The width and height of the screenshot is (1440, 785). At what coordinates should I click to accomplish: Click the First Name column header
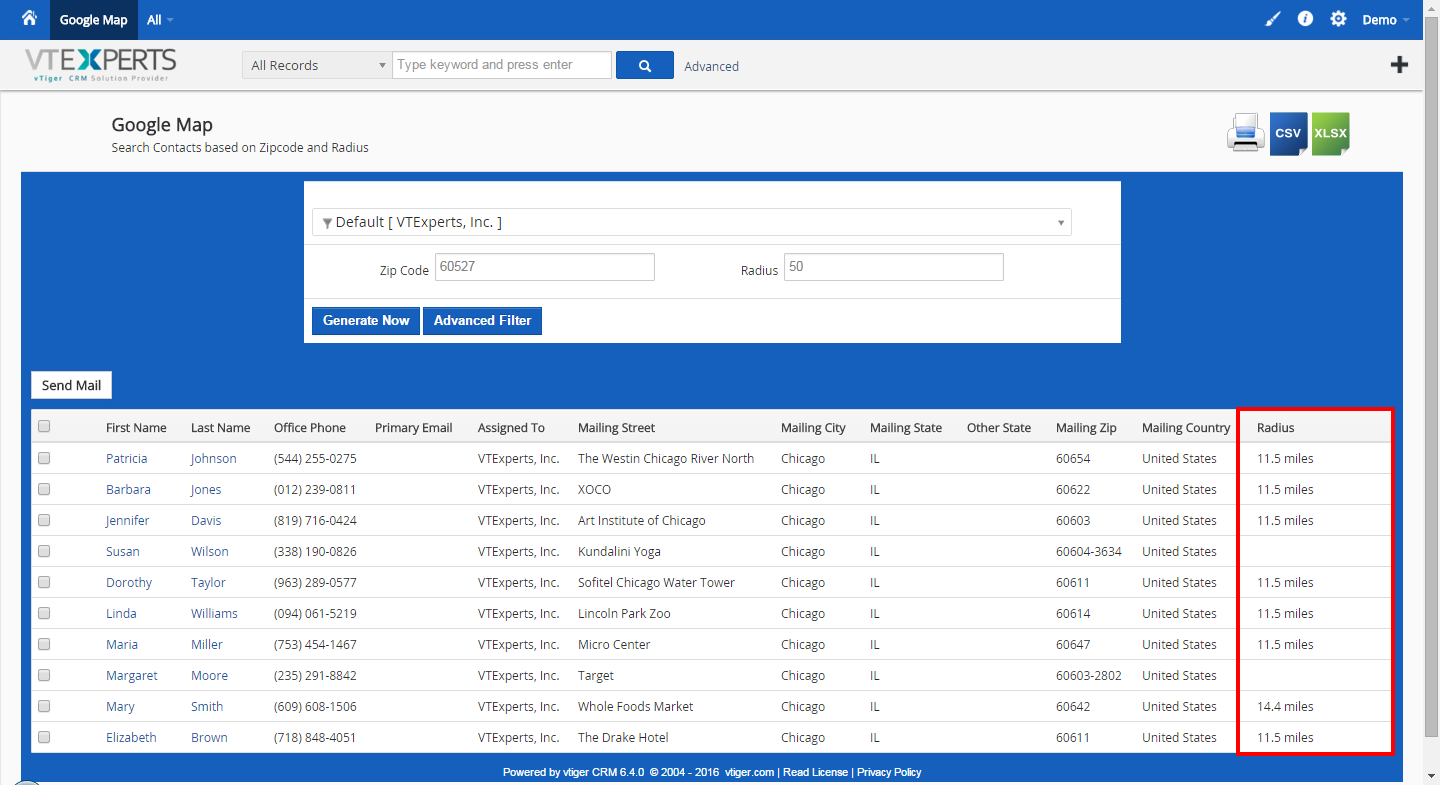[x=136, y=427]
